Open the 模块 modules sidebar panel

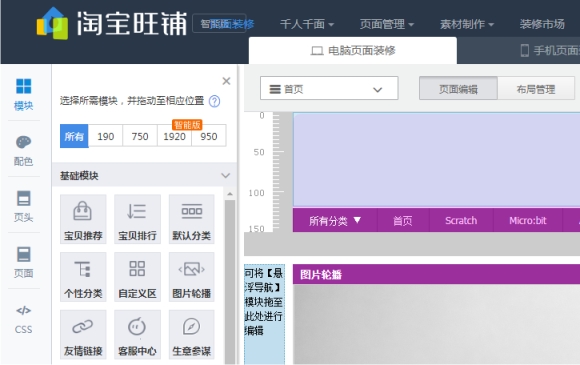pyautogui.click(x=24, y=95)
